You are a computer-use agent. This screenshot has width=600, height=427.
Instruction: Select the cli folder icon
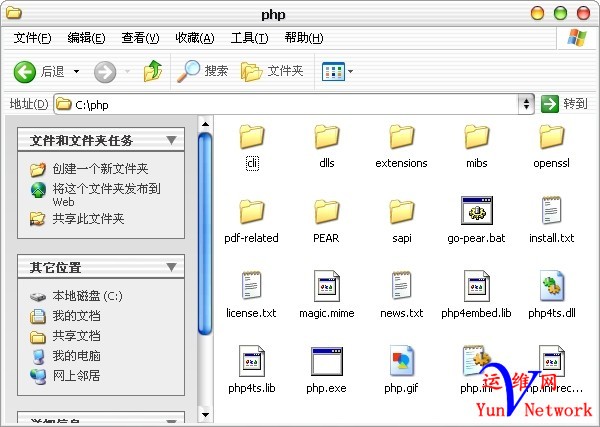252,137
